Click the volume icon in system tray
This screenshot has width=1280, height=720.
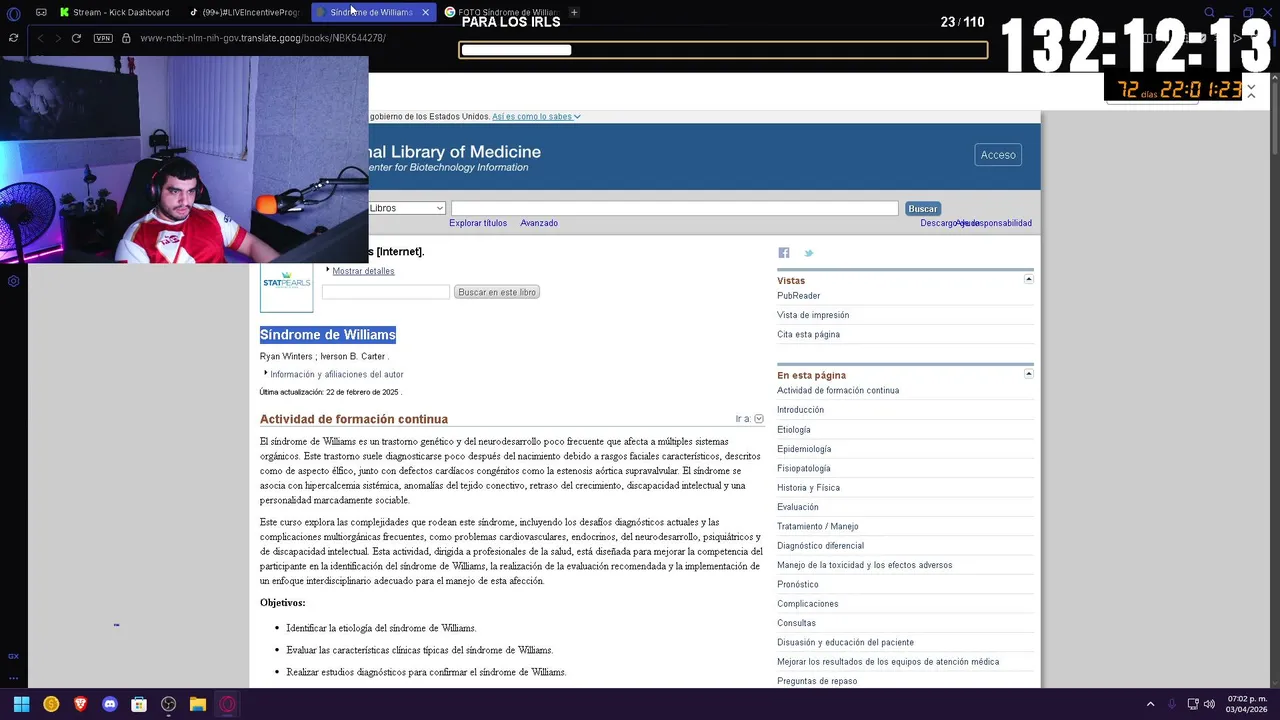pyautogui.click(x=1210, y=704)
